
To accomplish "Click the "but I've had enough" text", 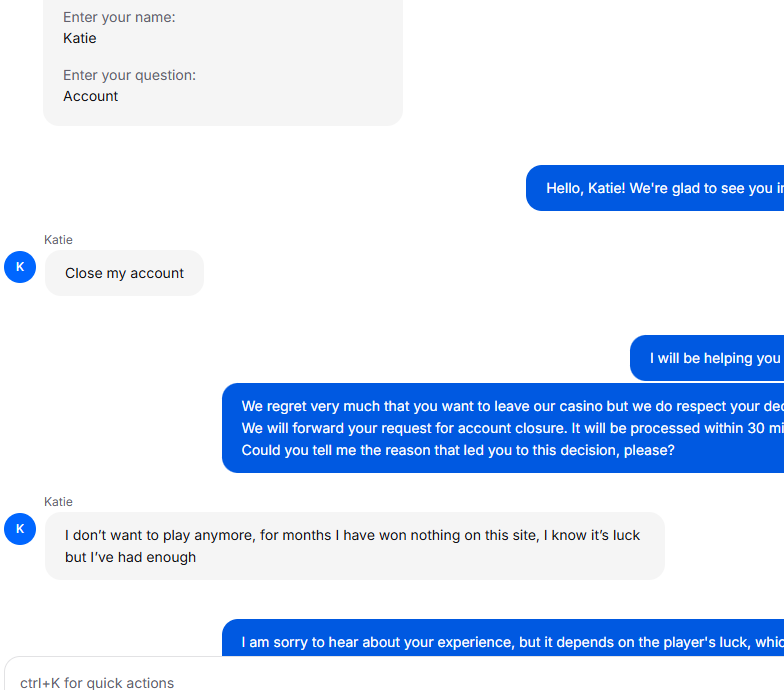I will pyautogui.click(x=130, y=557).
